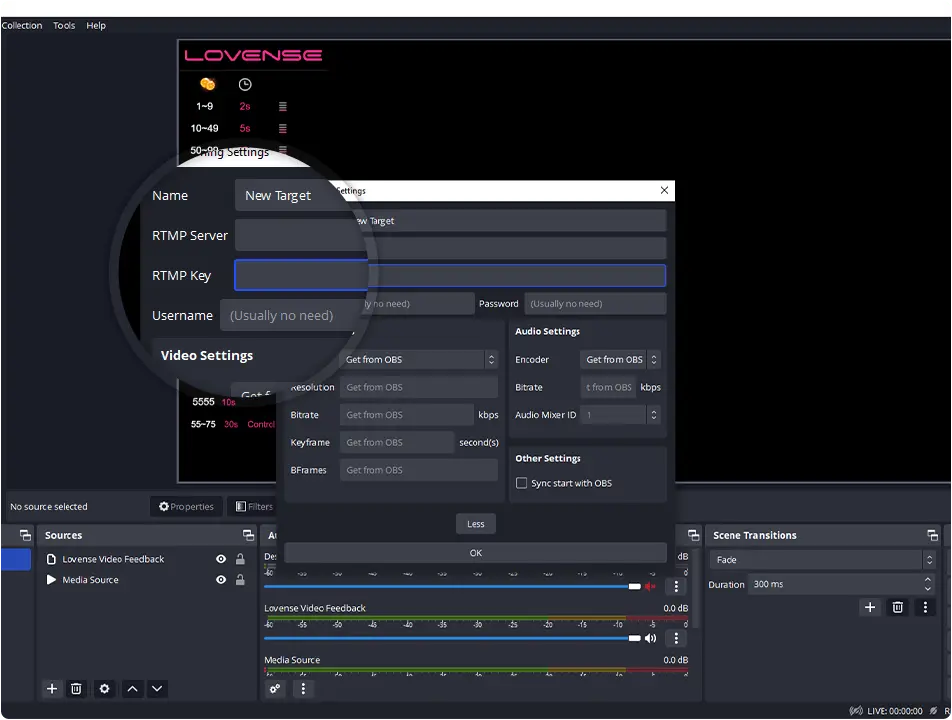Click the Lovense coin icon in preview
Screen dimensions: 952x720
[x=207, y=84]
